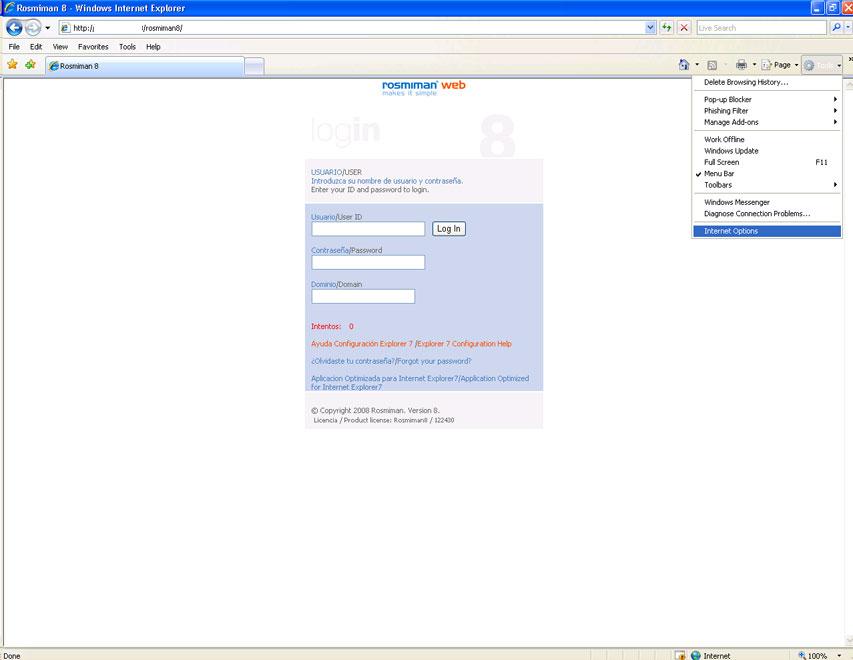Launch Windows Messenger from menu
This screenshot has width=853, height=660.
click(x=767, y=202)
